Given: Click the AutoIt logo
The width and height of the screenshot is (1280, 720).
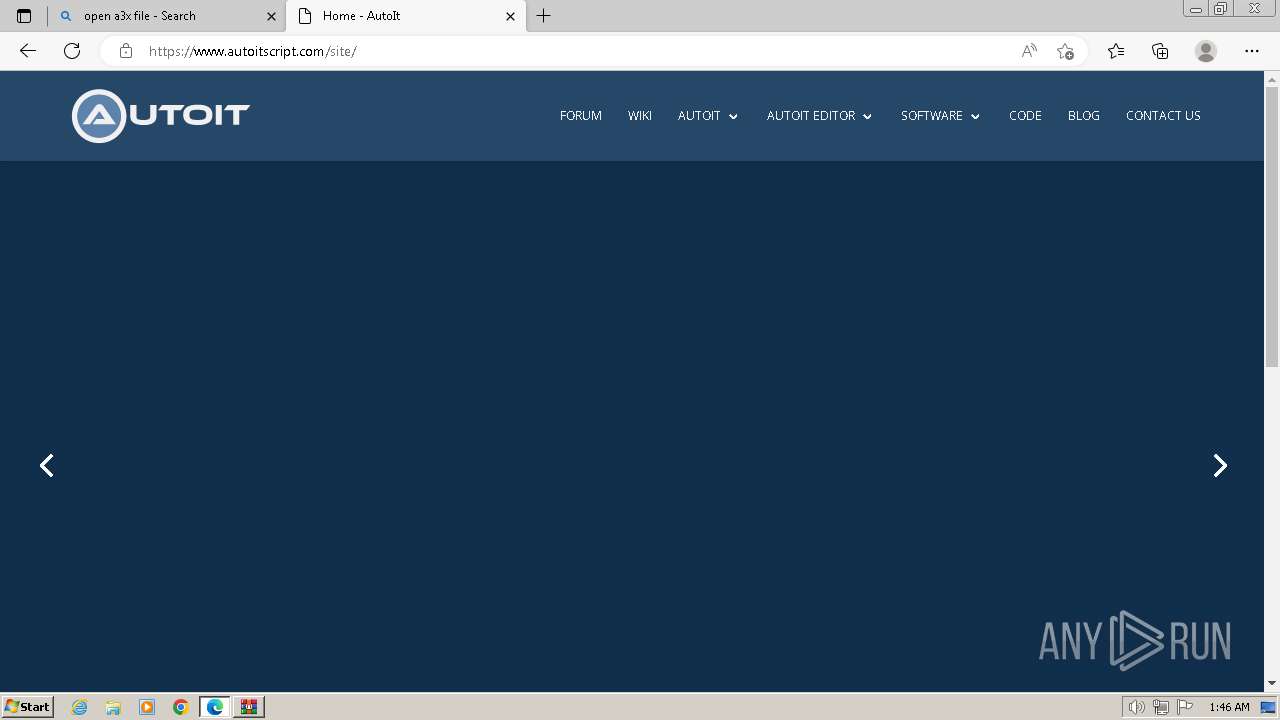Looking at the screenshot, I should (x=161, y=116).
